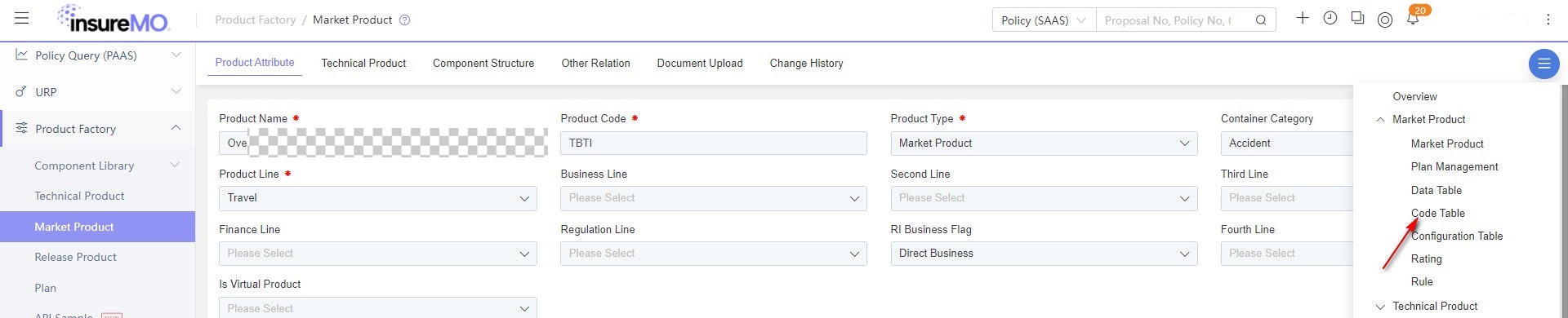Open the vertical three-dot more menu
This screenshot has width=1568, height=318.
pyautogui.click(x=1548, y=20)
